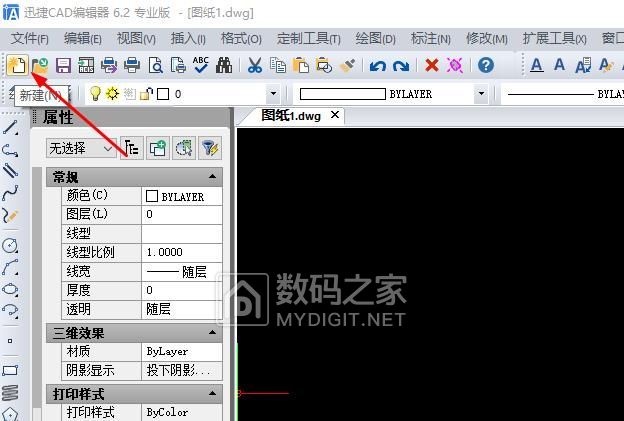
Task: Open the 绘图(D) menu
Action: pos(375,39)
